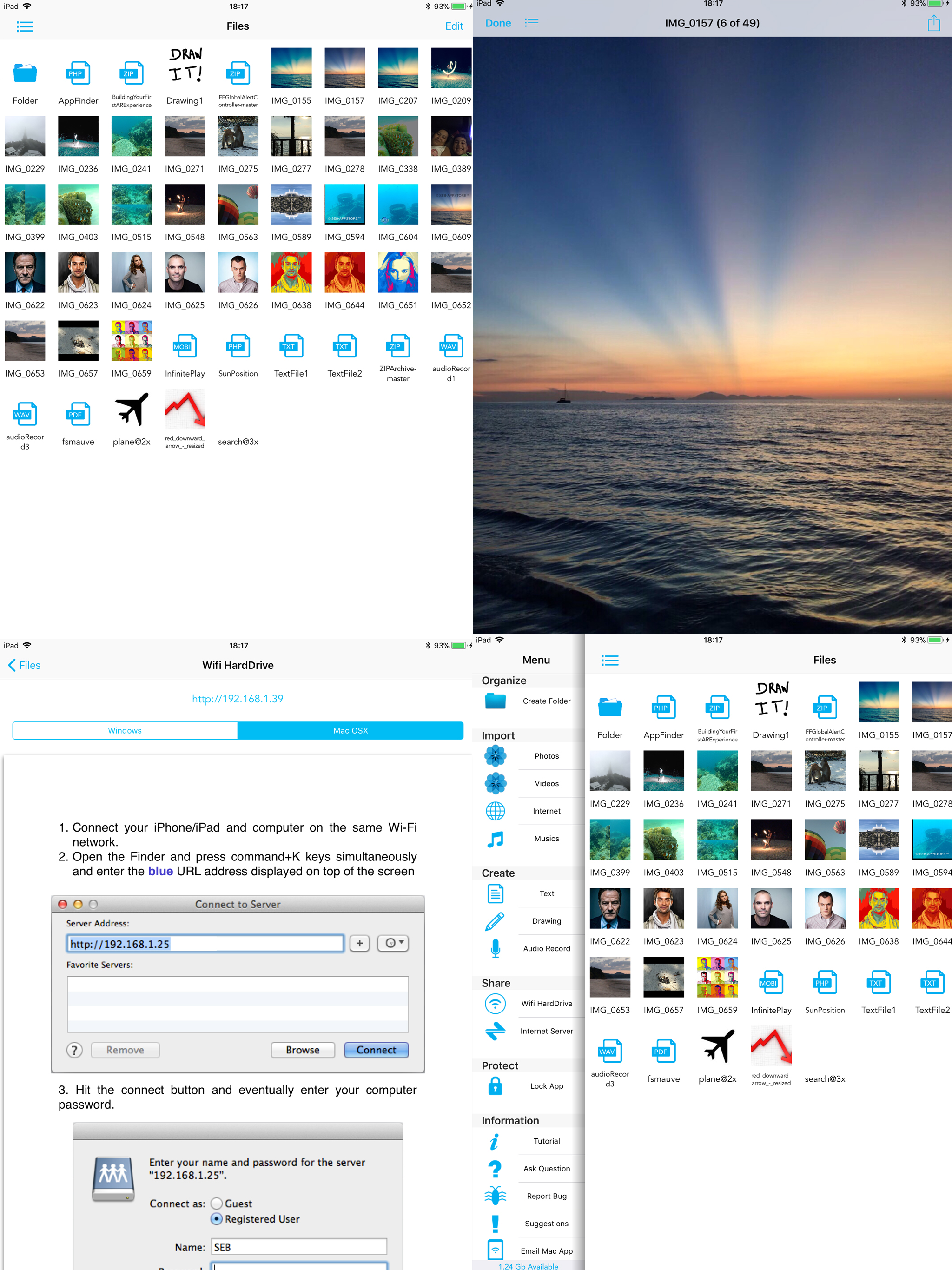The height and width of the screenshot is (1270, 952).
Task: Tap the Internet globe icon
Action: (495, 811)
